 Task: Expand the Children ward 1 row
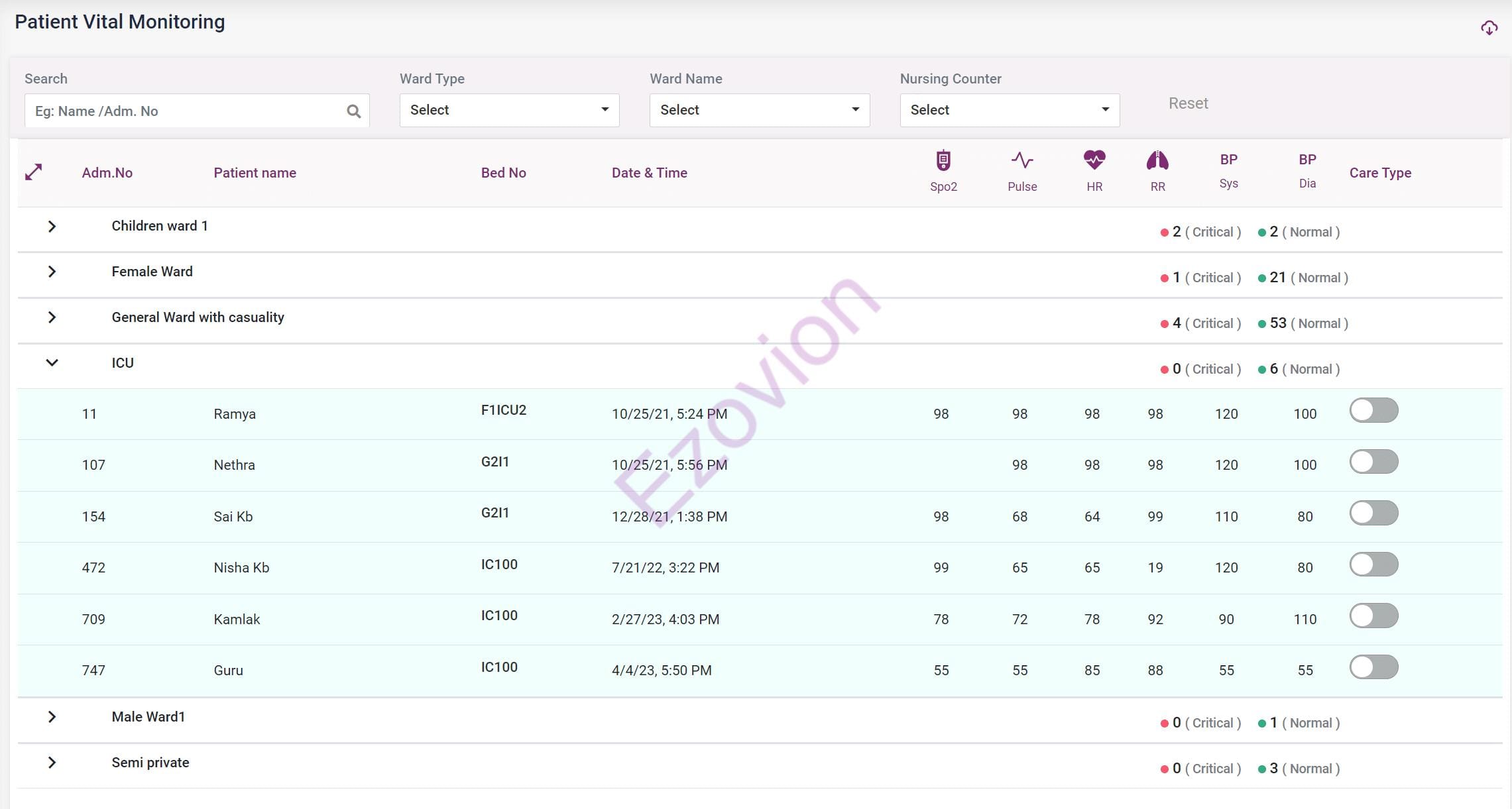pos(52,227)
